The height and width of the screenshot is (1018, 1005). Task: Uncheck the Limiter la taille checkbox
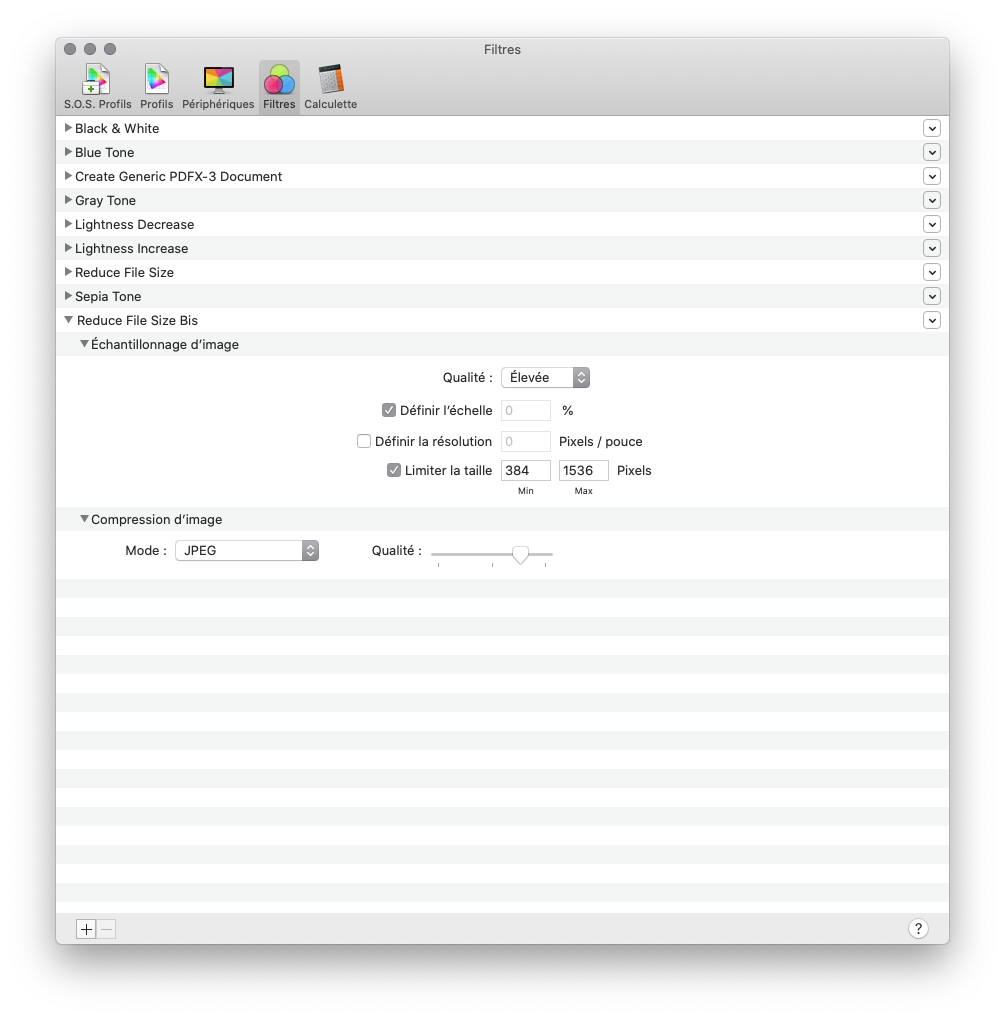click(x=394, y=470)
